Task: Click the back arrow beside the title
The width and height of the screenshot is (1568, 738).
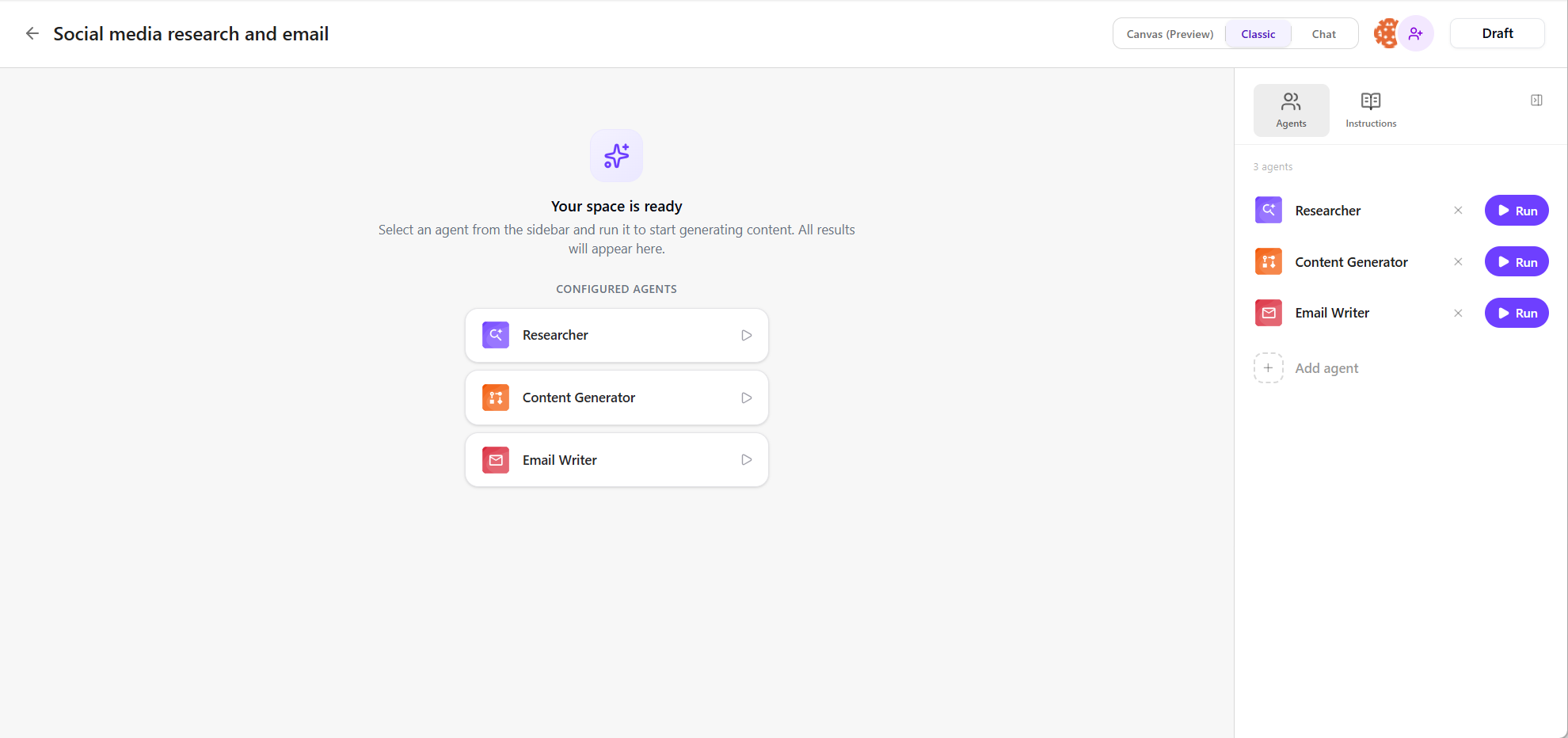Action: click(x=32, y=33)
